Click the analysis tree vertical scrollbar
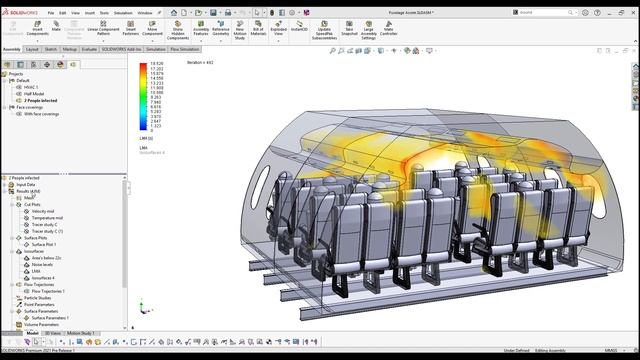Viewport: 640px width, 360px height. point(124,233)
